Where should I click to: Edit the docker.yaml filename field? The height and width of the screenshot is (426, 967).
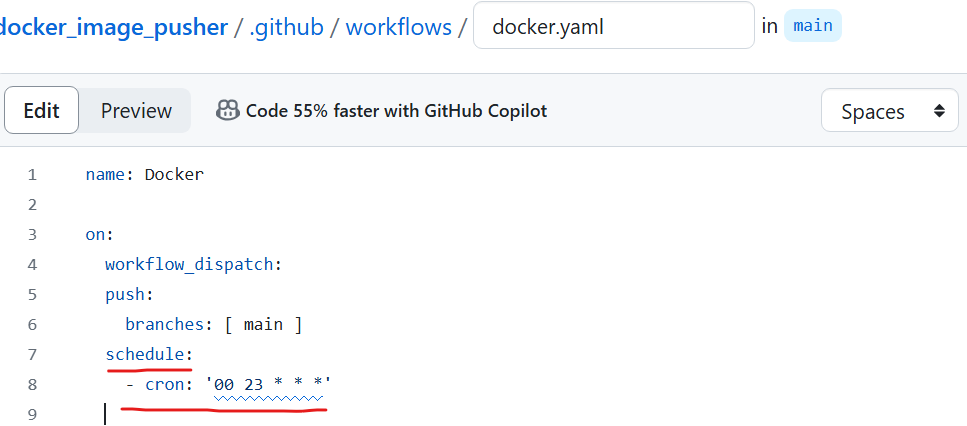[614, 25]
